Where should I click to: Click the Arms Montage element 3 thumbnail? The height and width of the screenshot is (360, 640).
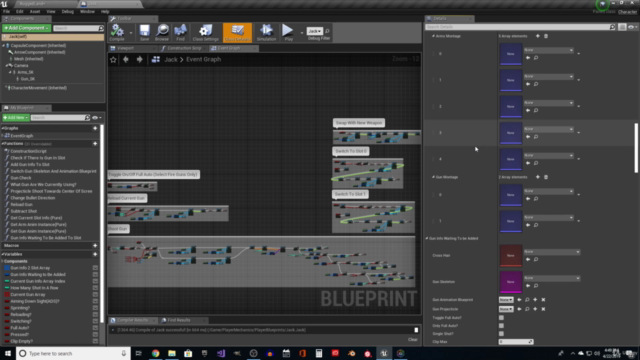tap(511, 133)
